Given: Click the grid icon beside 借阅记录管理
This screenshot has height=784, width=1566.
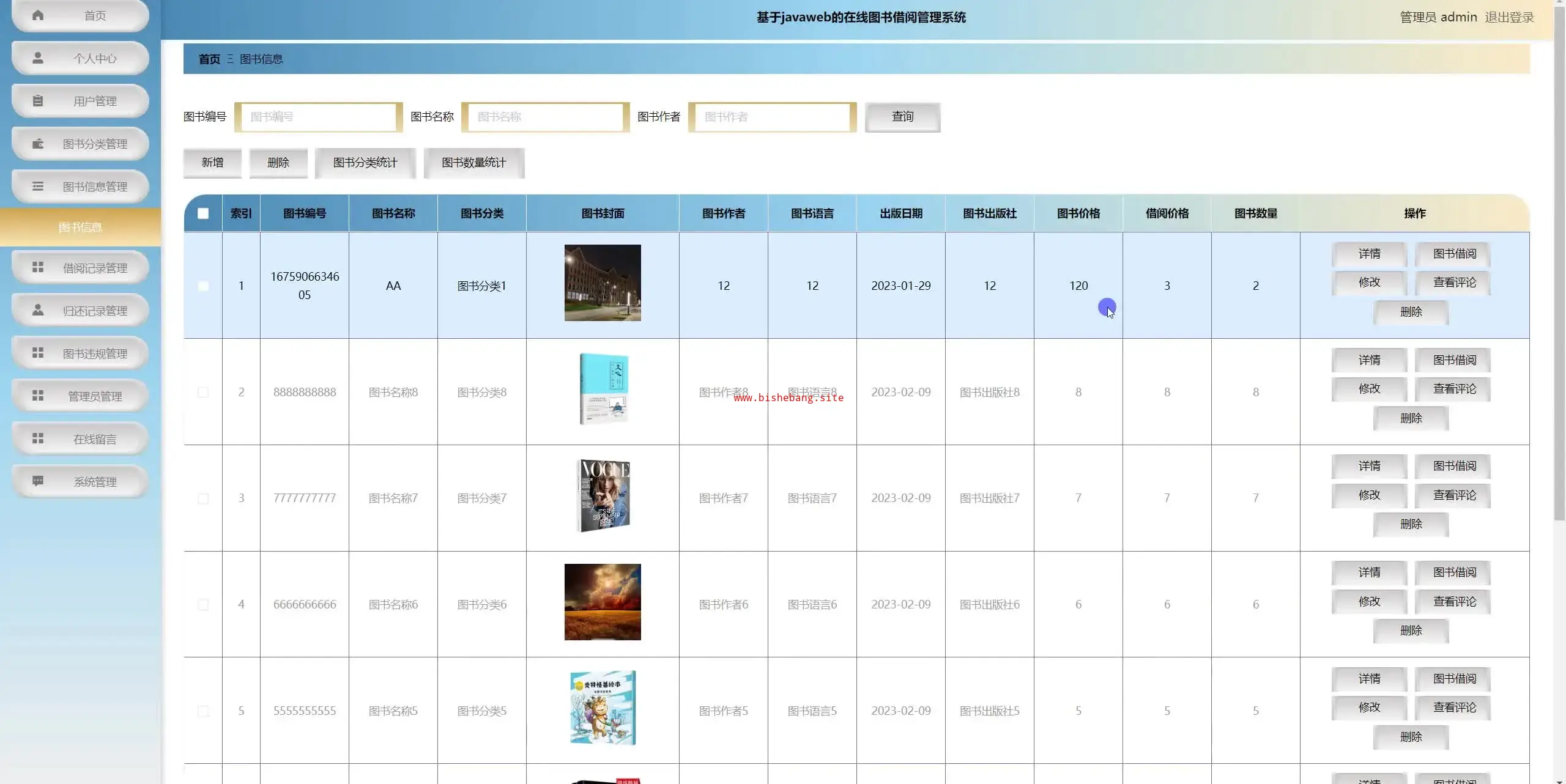Looking at the screenshot, I should point(38,267).
